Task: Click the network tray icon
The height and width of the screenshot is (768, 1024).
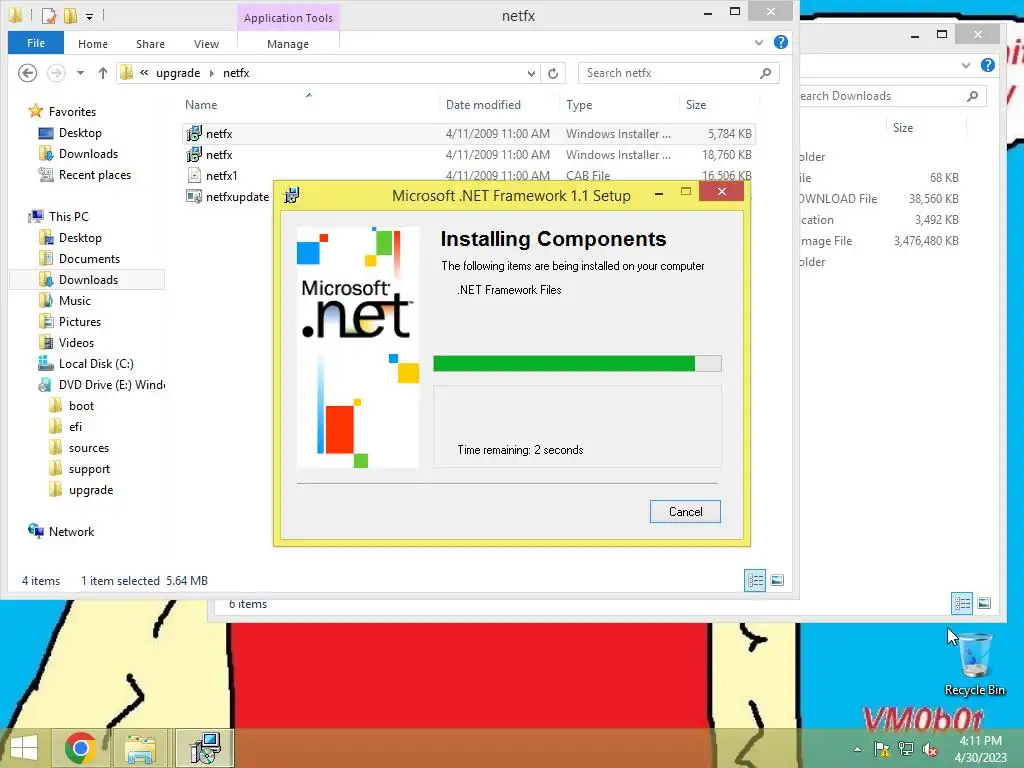Action: point(906,749)
